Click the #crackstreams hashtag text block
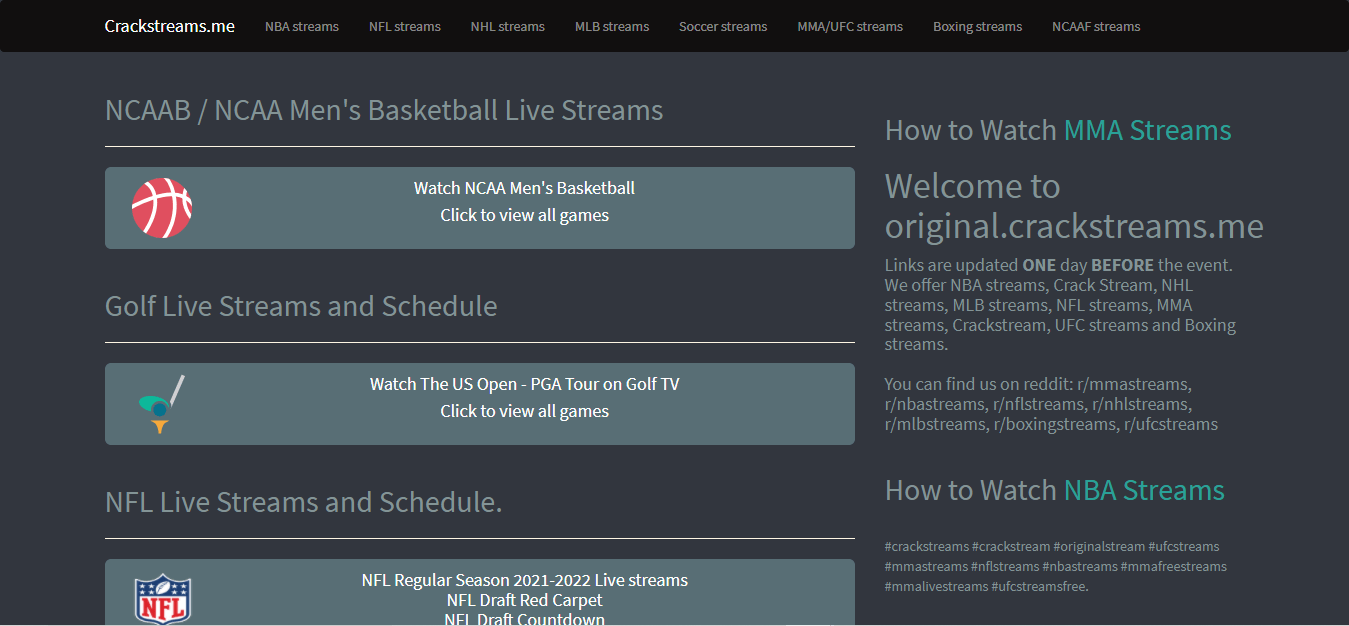This screenshot has width=1349, height=626. click(x=1056, y=567)
